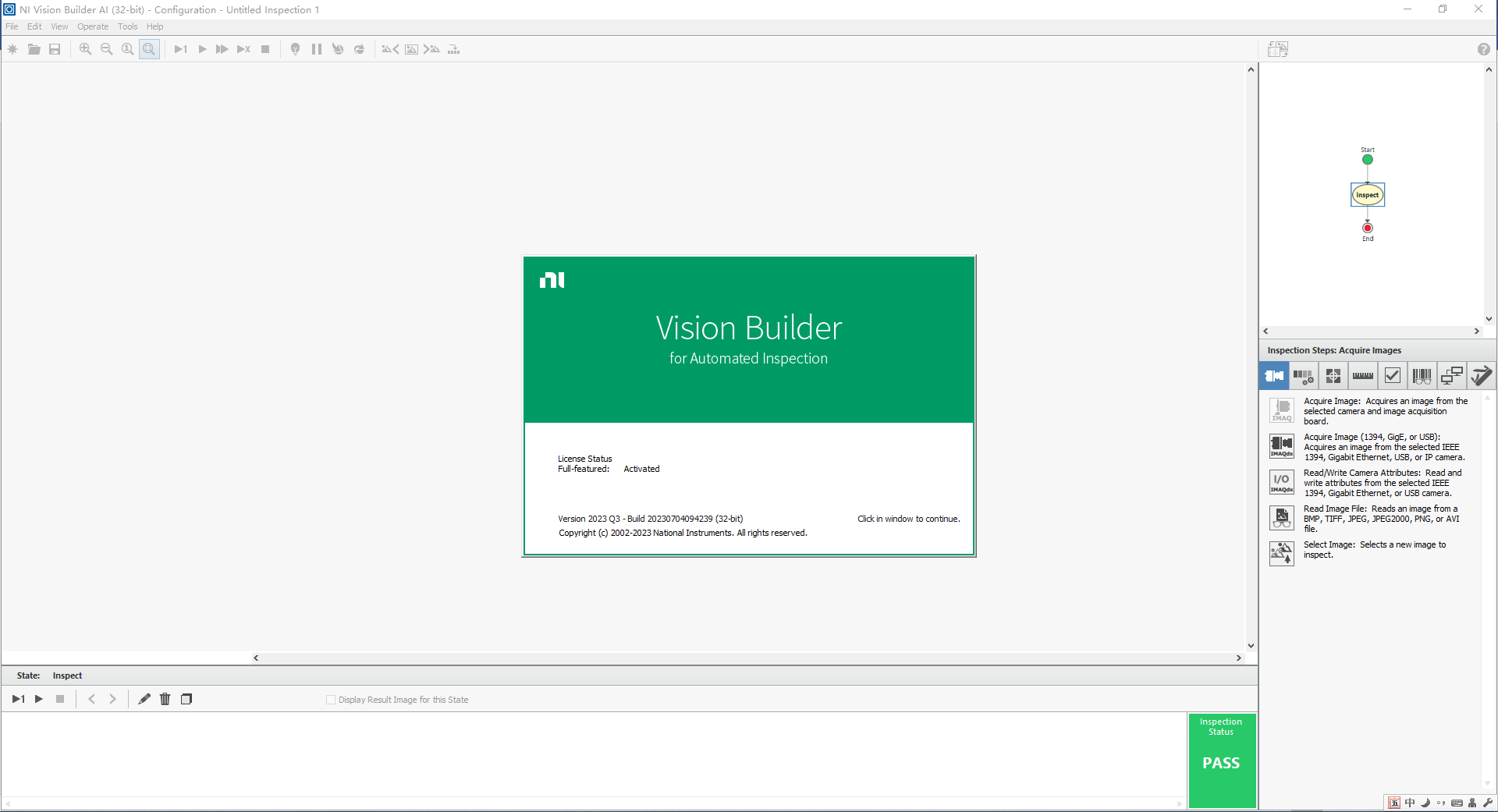Click the run-until-failure icon with X

pyautogui.click(x=244, y=49)
